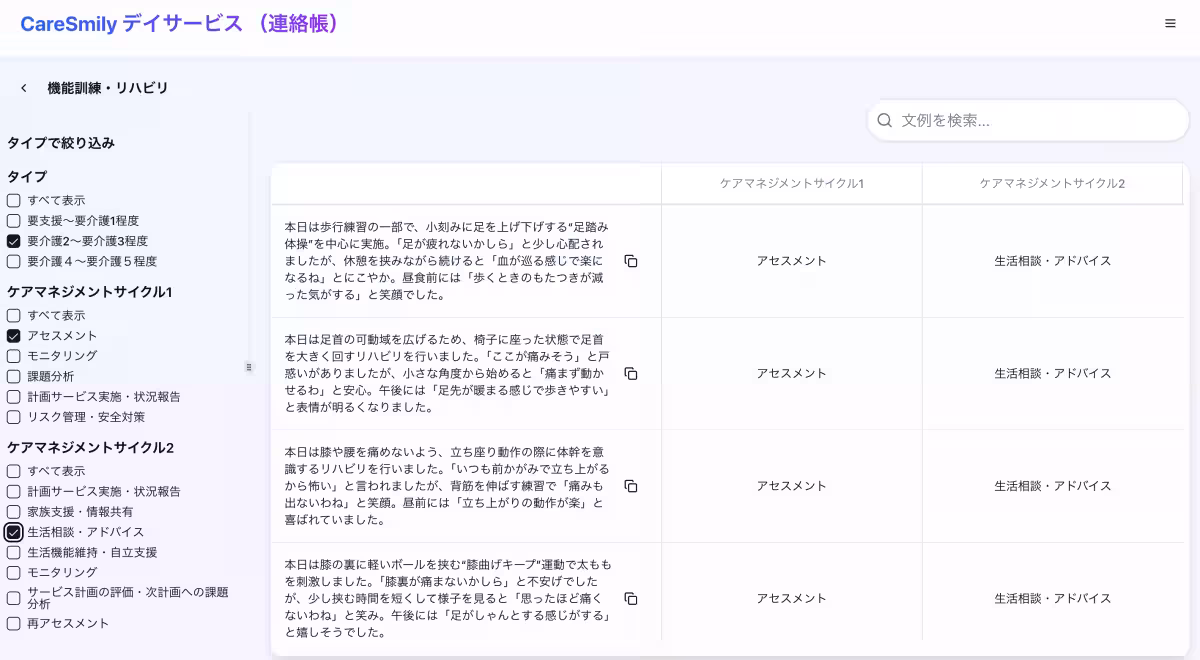
Task: Copy the ankle mobility rehab entry
Action: 633,371
